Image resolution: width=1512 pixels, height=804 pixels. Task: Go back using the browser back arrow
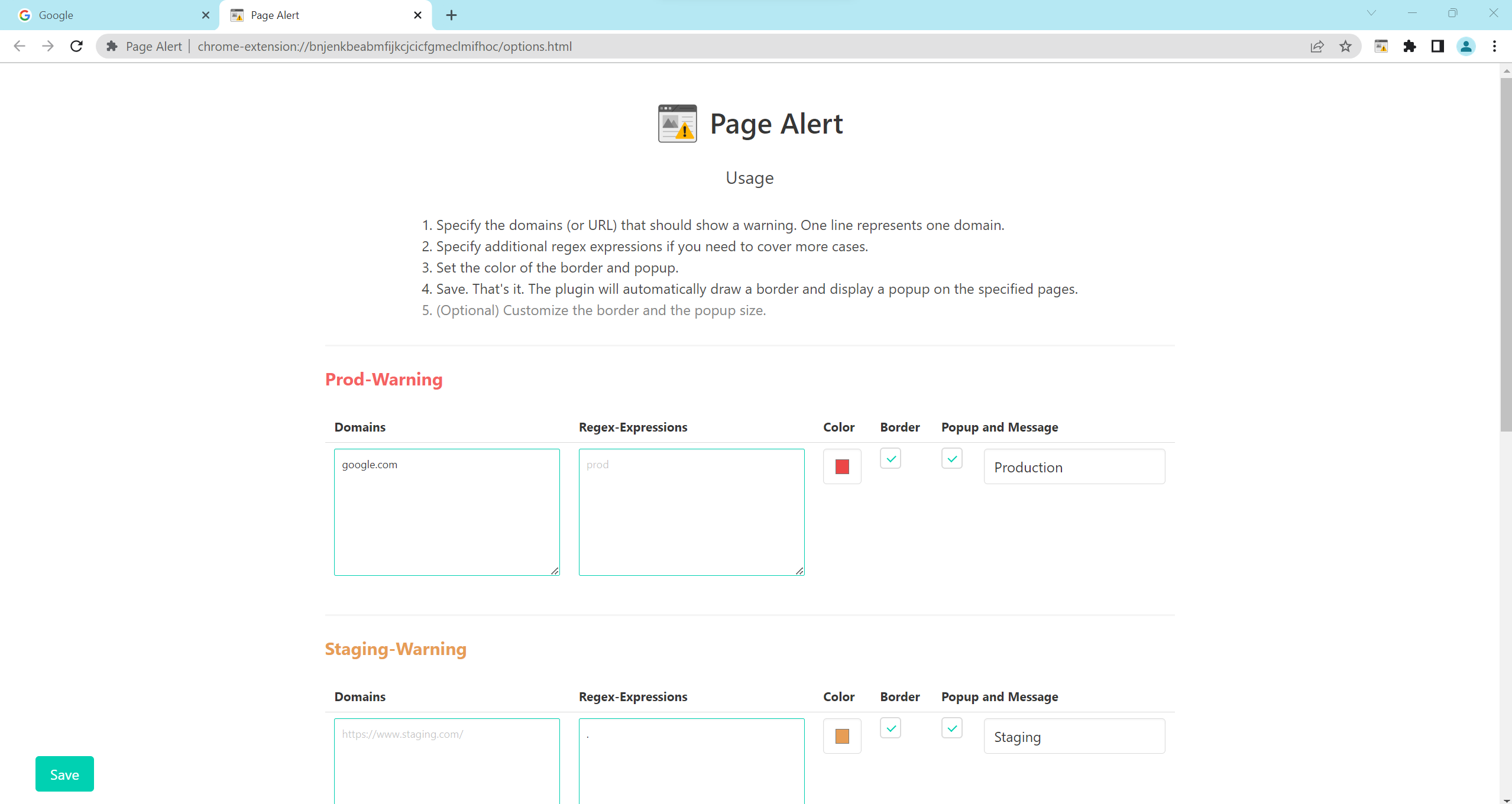(20, 46)
